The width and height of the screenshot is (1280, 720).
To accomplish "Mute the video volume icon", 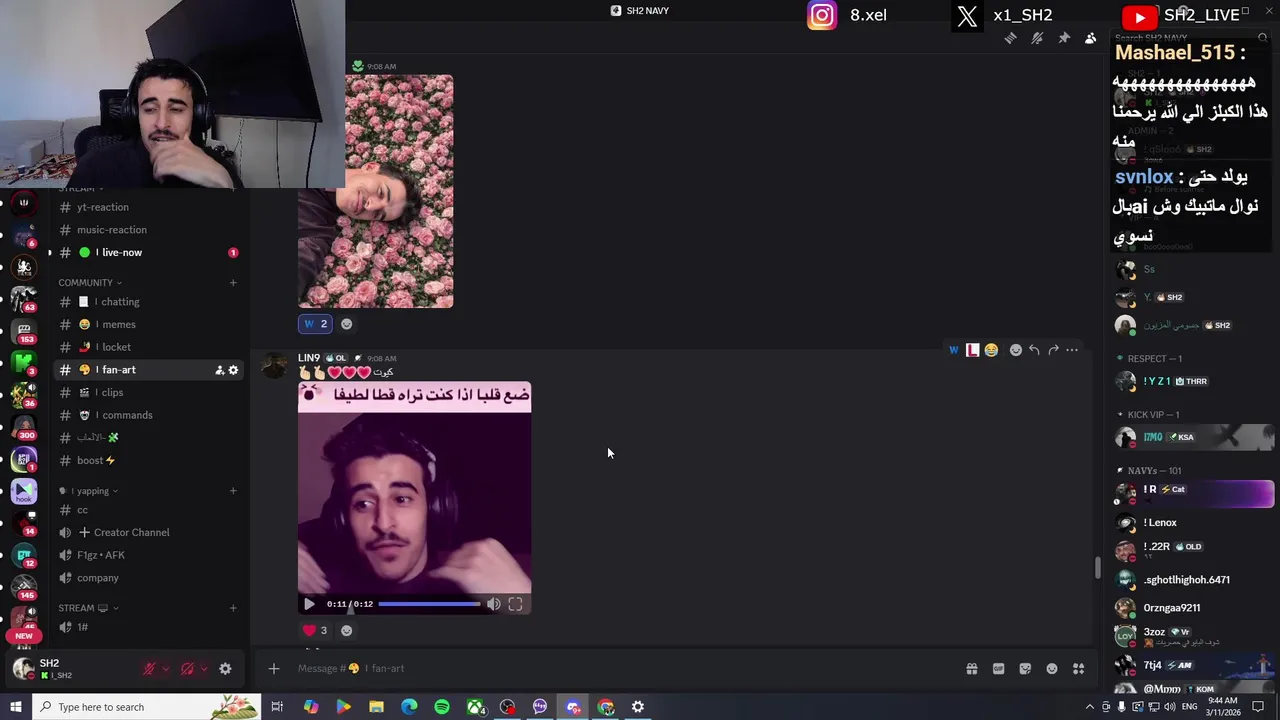I will 494,604.
